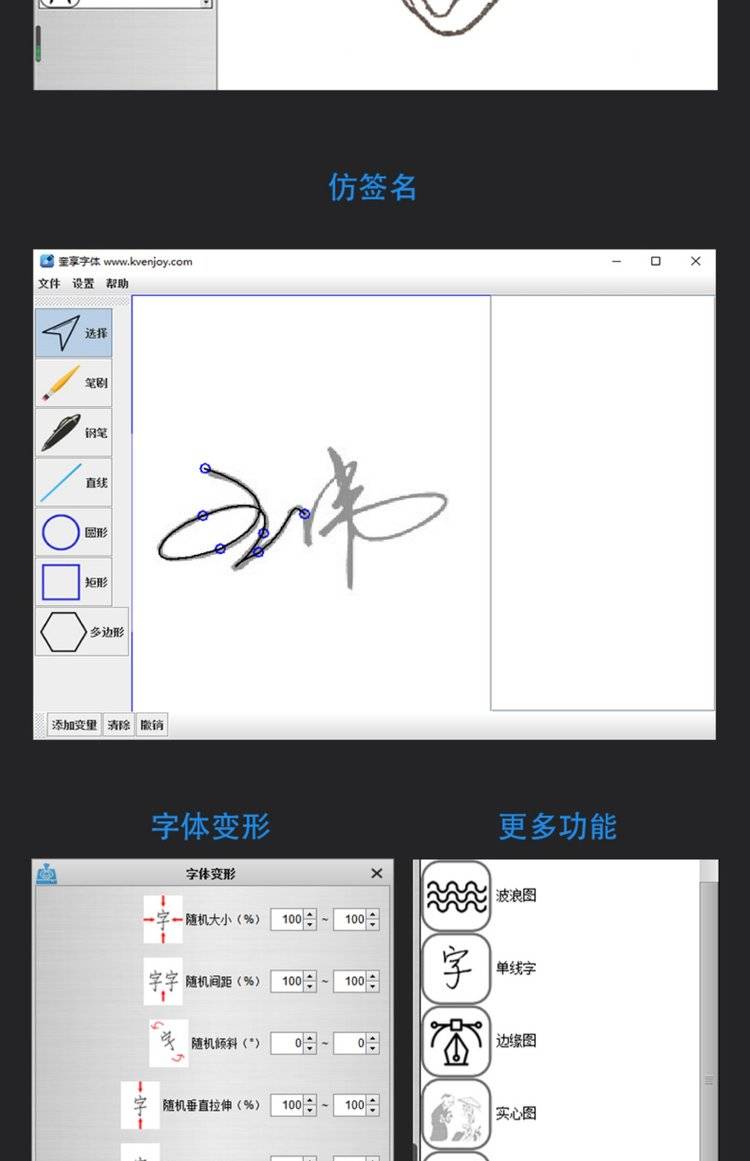
Task: Open the 文件 menu
Action: (x=49, y=284)
